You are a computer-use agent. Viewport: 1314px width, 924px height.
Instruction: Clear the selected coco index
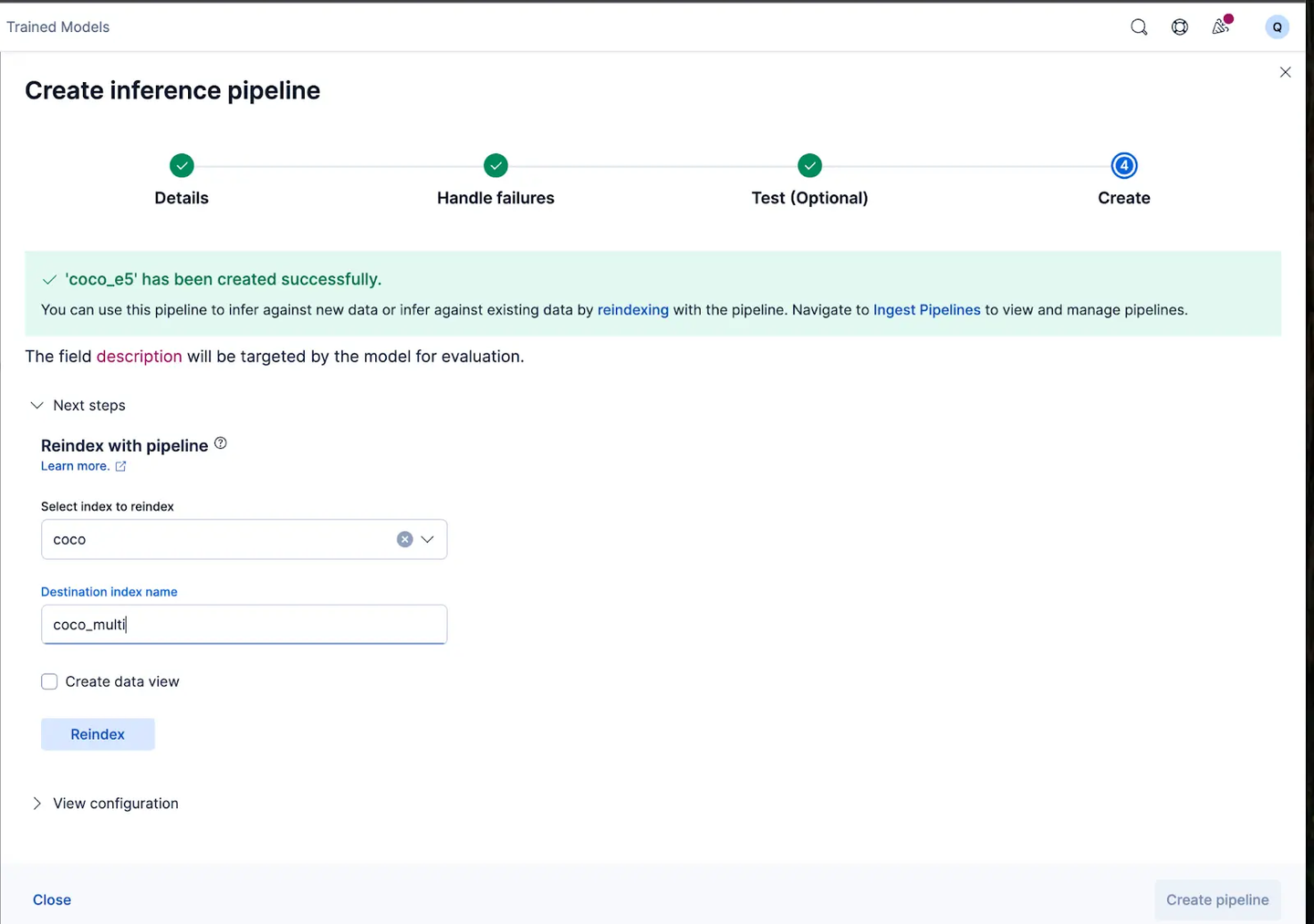404,539
